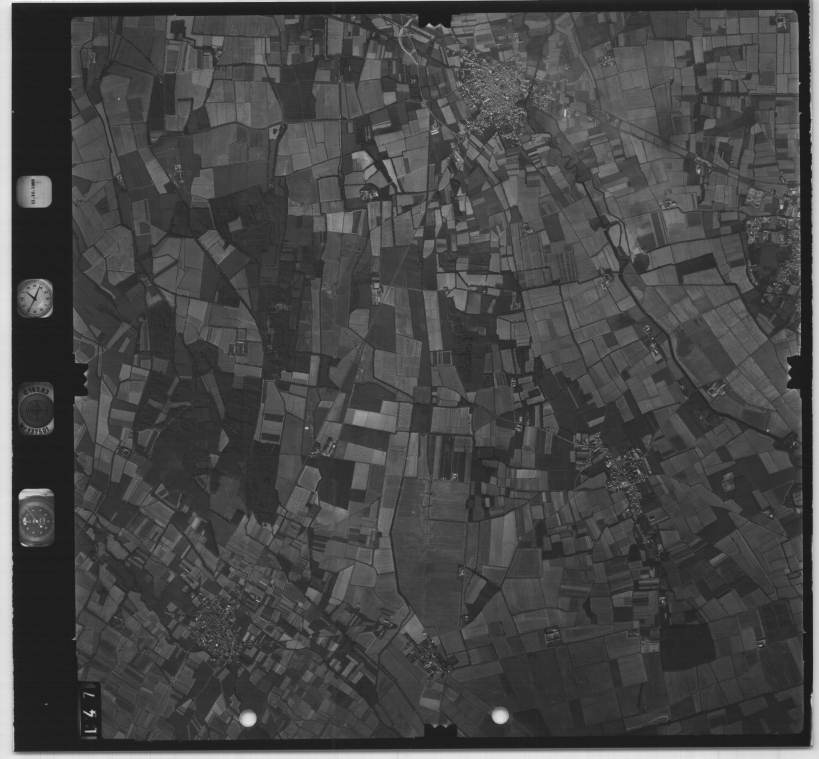Click the small hamlet at bottom center
The width and height of the screenshot is (819, 759).
(x=430, y=655)
